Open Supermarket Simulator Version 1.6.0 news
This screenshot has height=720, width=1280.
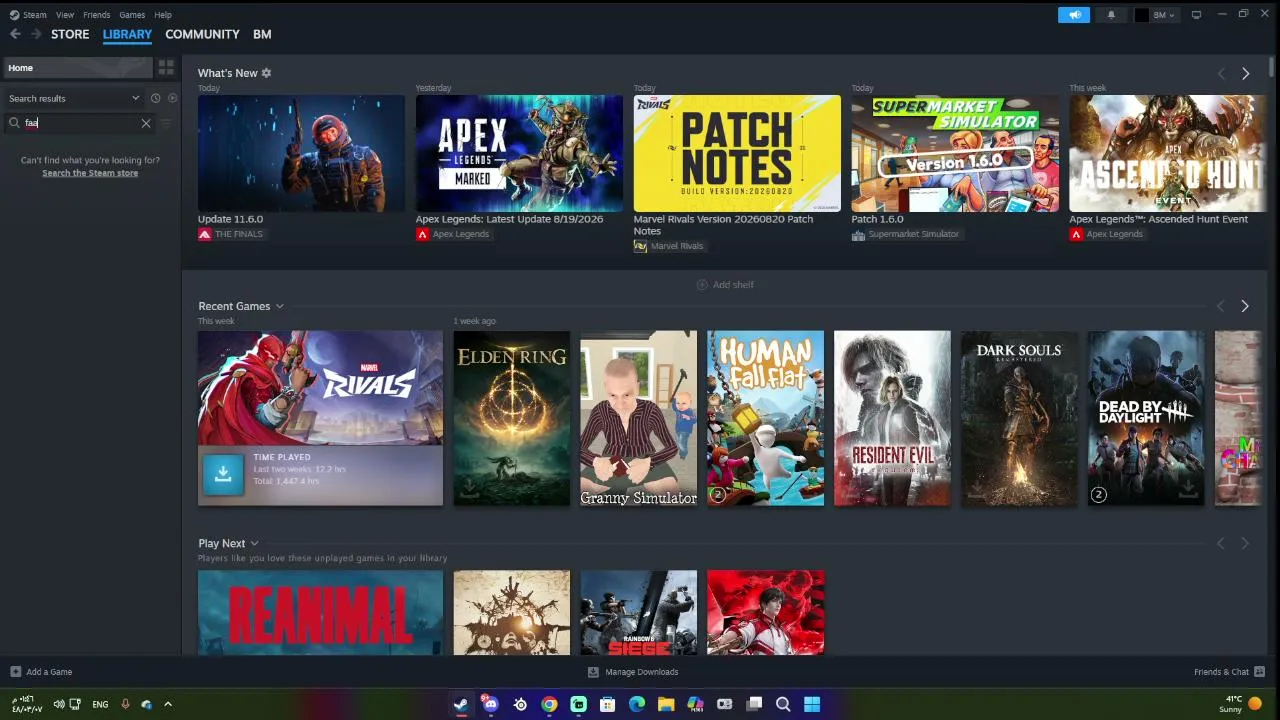click(955, 153)
